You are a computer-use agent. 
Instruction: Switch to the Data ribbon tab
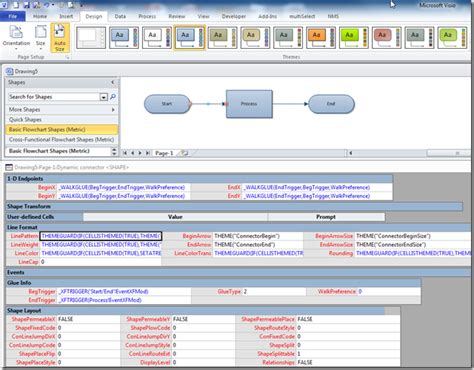120,16
